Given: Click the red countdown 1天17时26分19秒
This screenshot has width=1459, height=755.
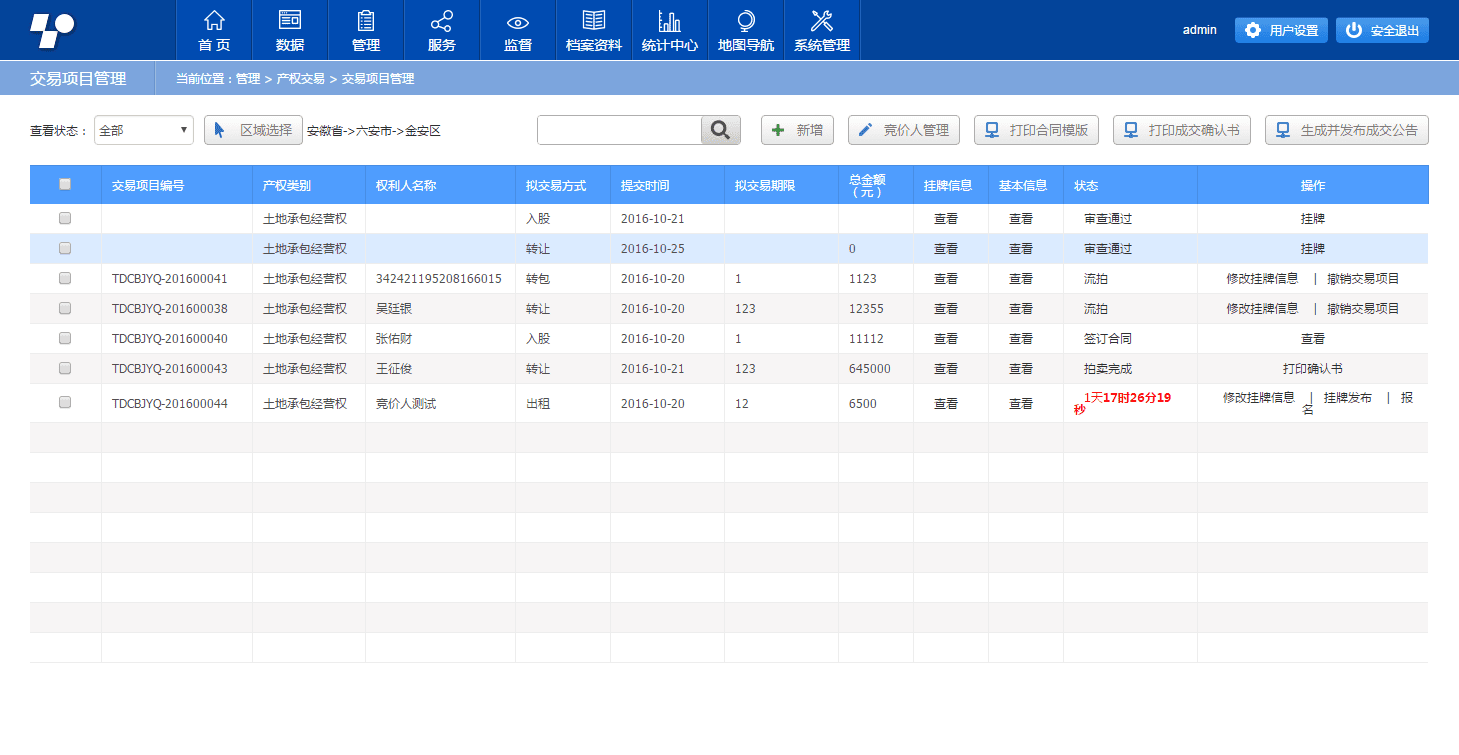Looking at the screenshot, I should click(x=1122, y=403).
